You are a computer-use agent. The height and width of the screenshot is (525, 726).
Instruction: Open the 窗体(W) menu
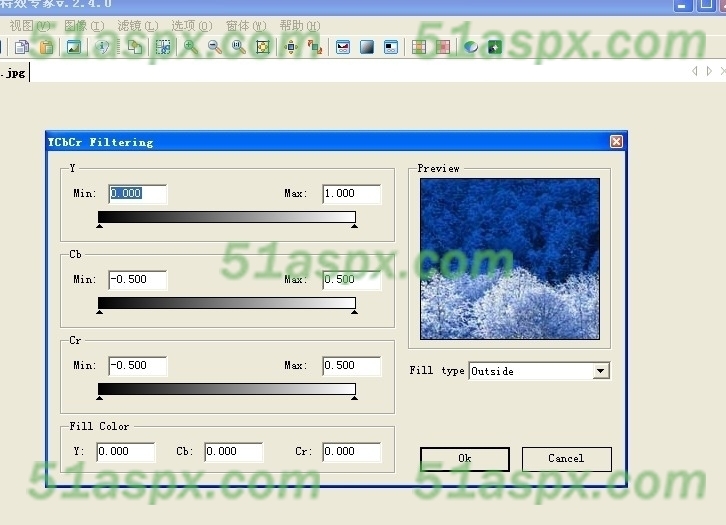[x=246, y=26]
